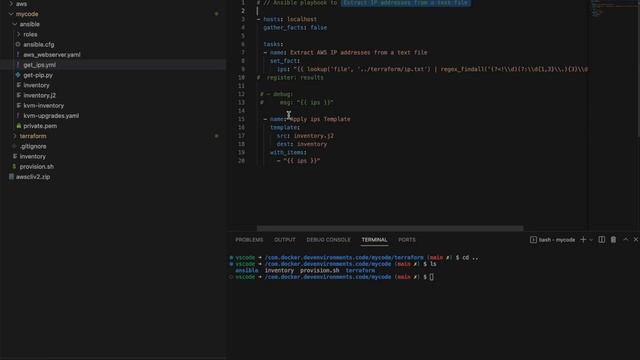Open the launch profile dropdown beside plus

(591, 240)
